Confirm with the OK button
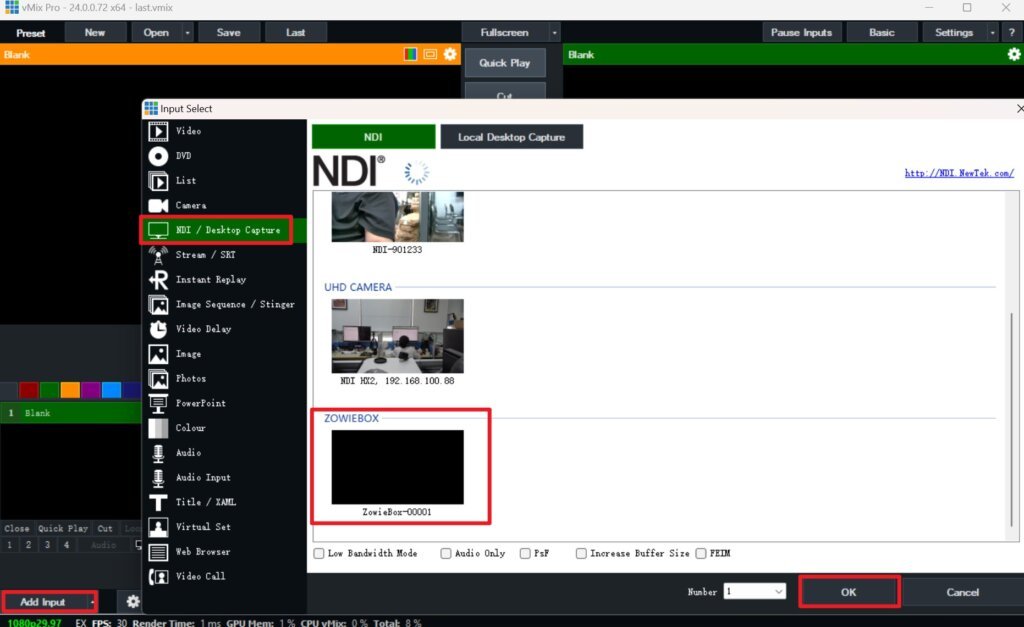This screenshot has height=627, width=1024. coord(849,592)
